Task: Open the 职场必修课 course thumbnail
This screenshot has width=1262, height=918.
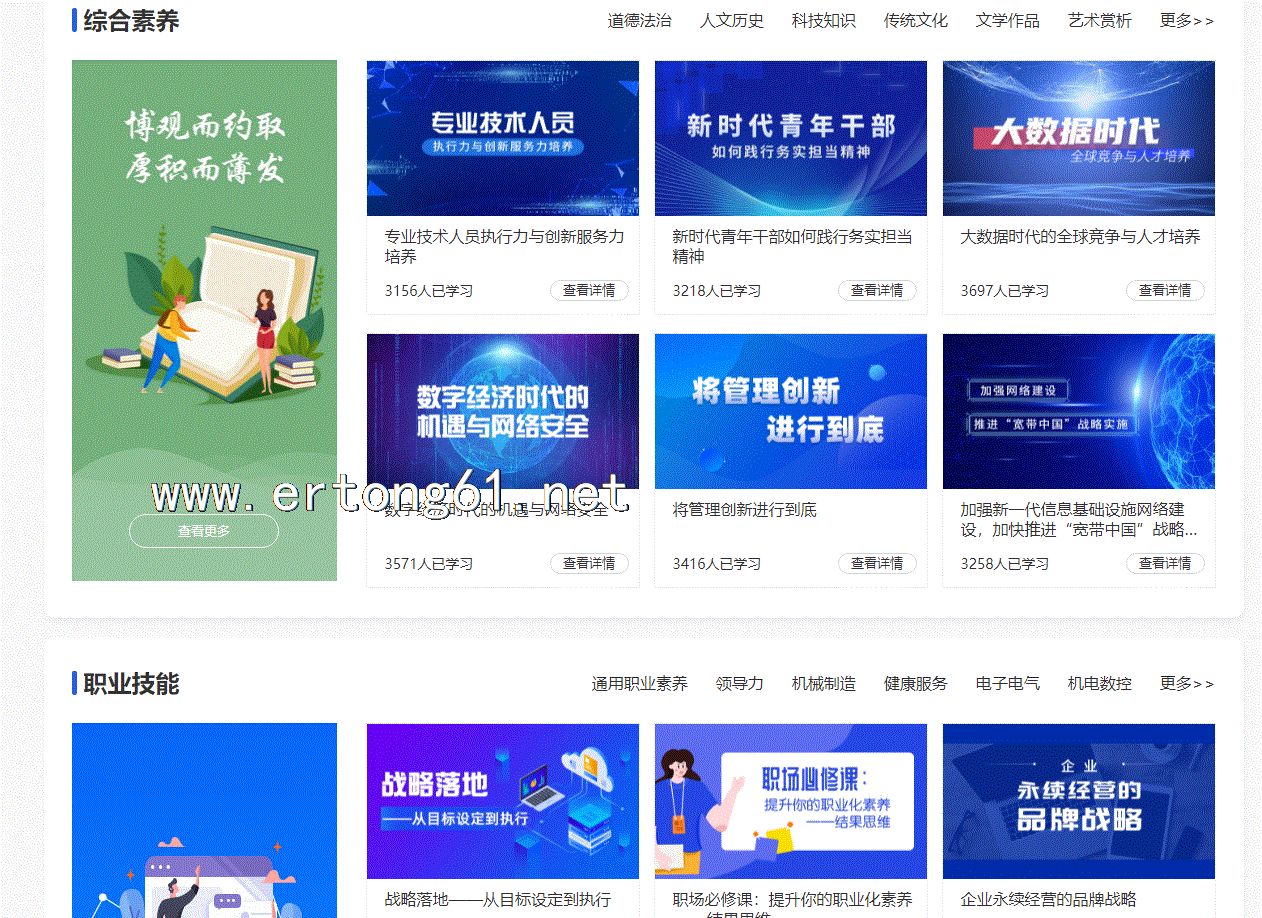Action: (790, 801)
